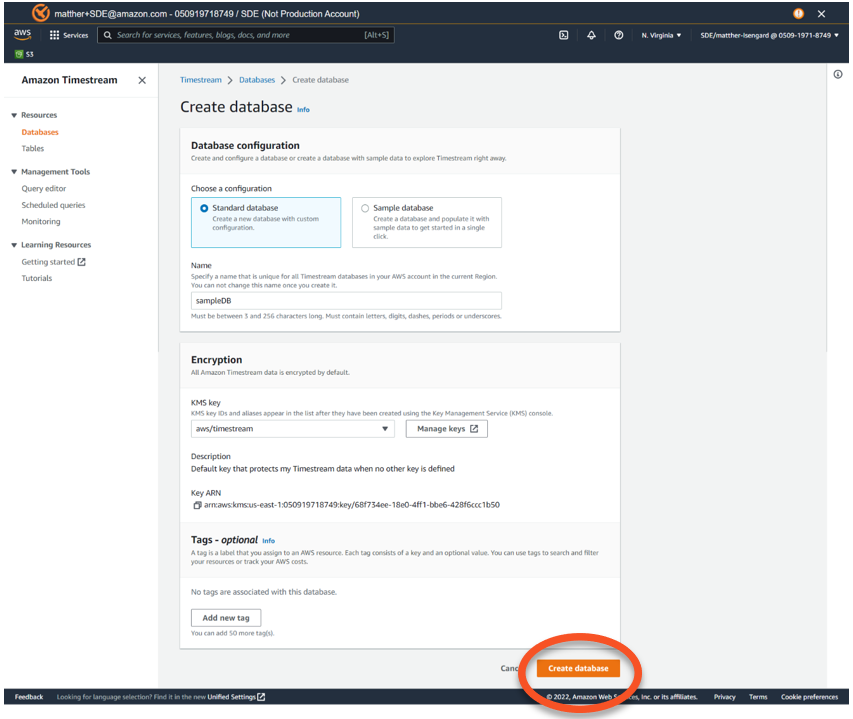
Task: Open the KMS key dropdown aws/timestream
Action: tap(293, 429)
